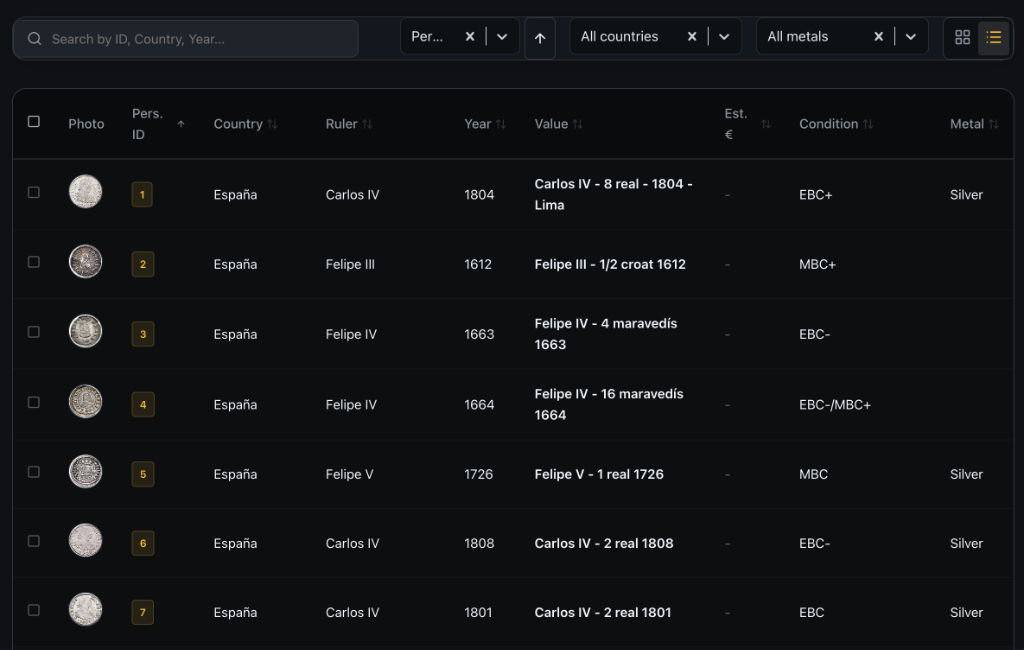Clear the Pers. sort selection
This screenshot has width=1024, height=650.
point(470,37)
